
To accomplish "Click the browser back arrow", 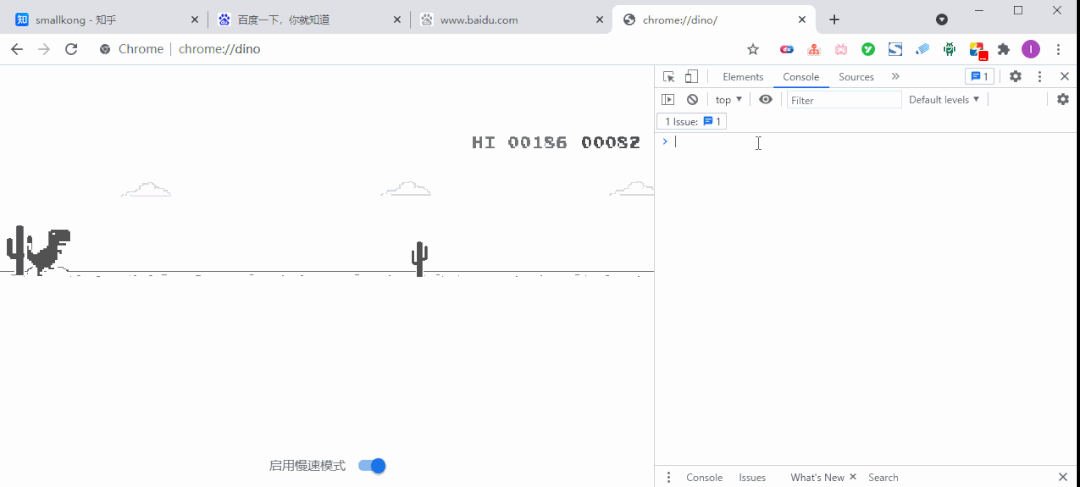I will (17, 49).
